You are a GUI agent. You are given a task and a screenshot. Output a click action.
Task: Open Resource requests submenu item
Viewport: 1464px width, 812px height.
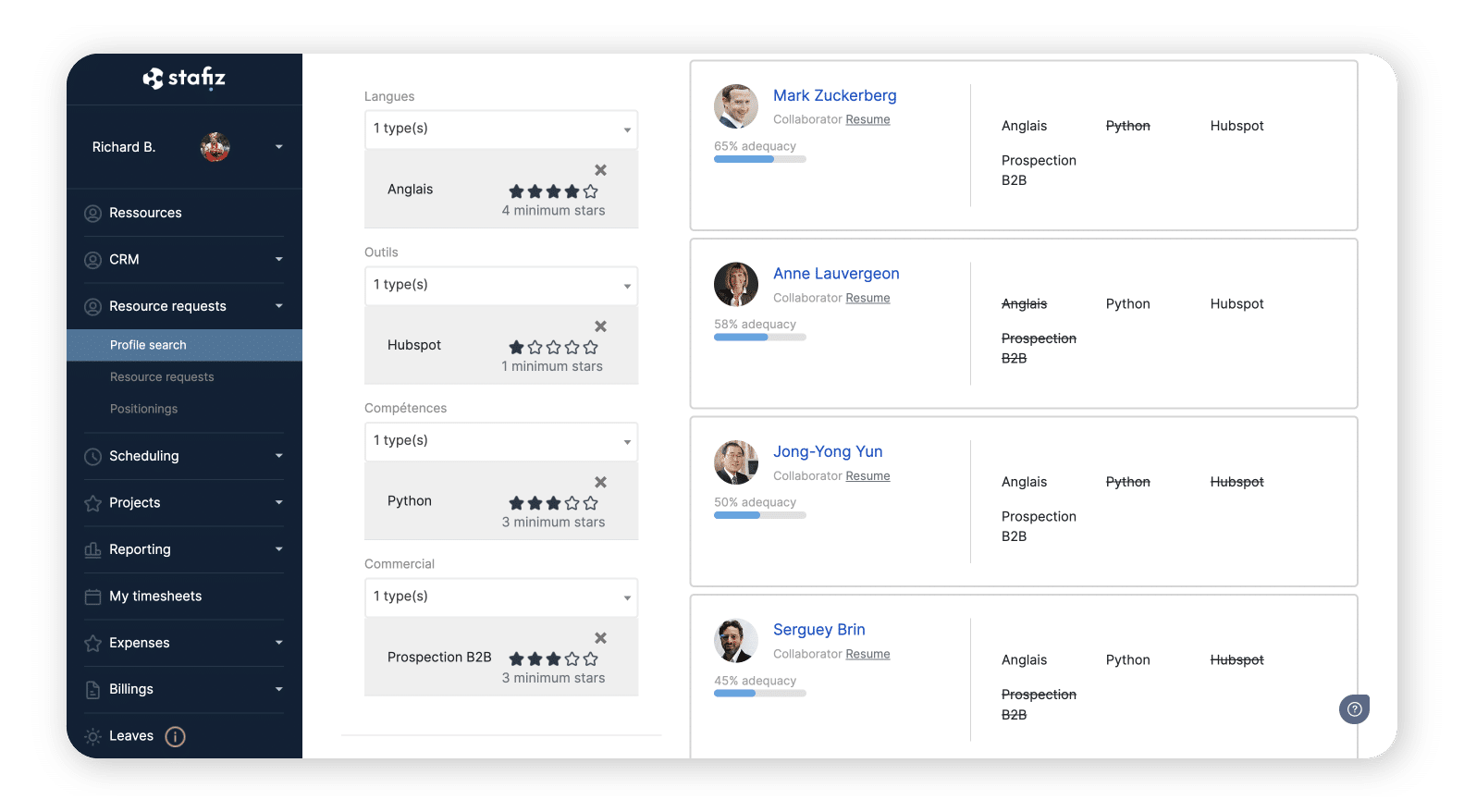(x=162, y=377)
